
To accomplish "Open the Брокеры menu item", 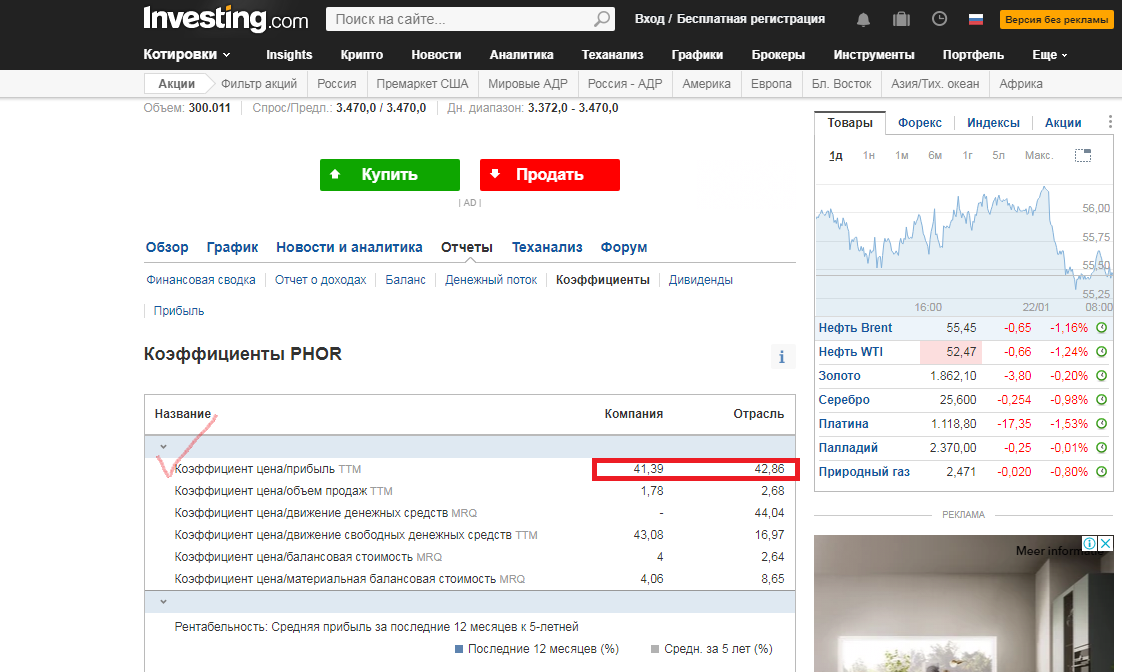I will pyautogui.click(x=778, y=54).
